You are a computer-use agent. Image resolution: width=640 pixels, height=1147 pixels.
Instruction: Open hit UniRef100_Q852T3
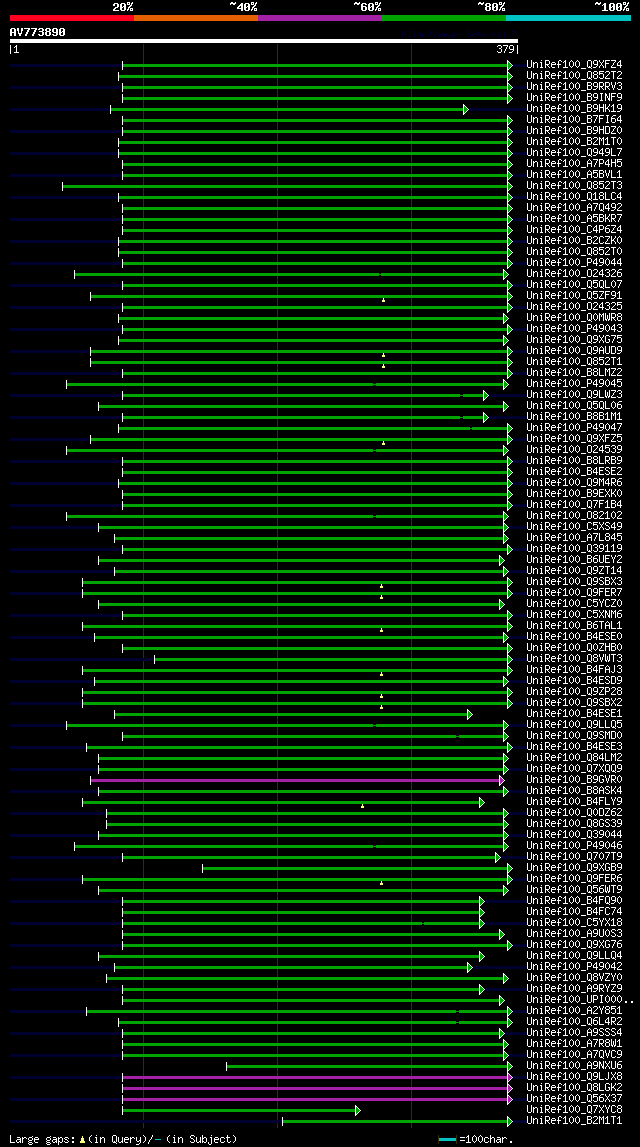[x=574, y=186]
